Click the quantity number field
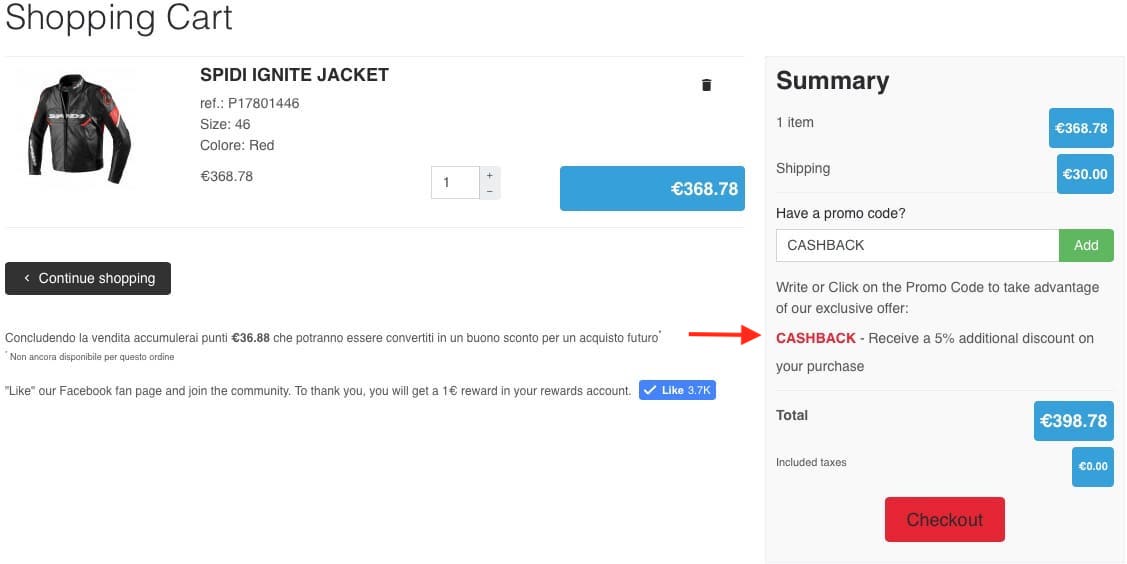 pyautogui.click(x=455, y=183)
